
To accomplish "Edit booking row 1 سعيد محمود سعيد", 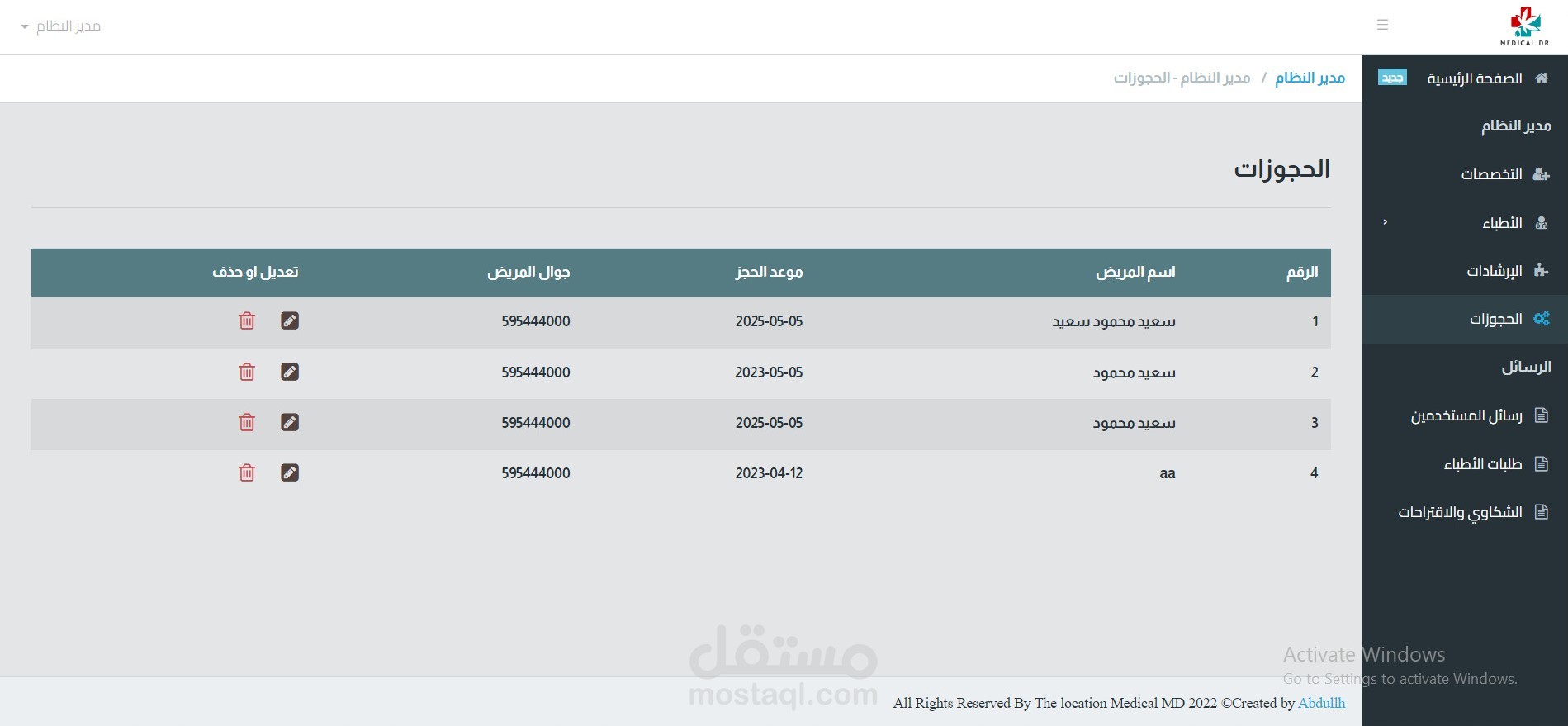I will click(x=290, y=320).
